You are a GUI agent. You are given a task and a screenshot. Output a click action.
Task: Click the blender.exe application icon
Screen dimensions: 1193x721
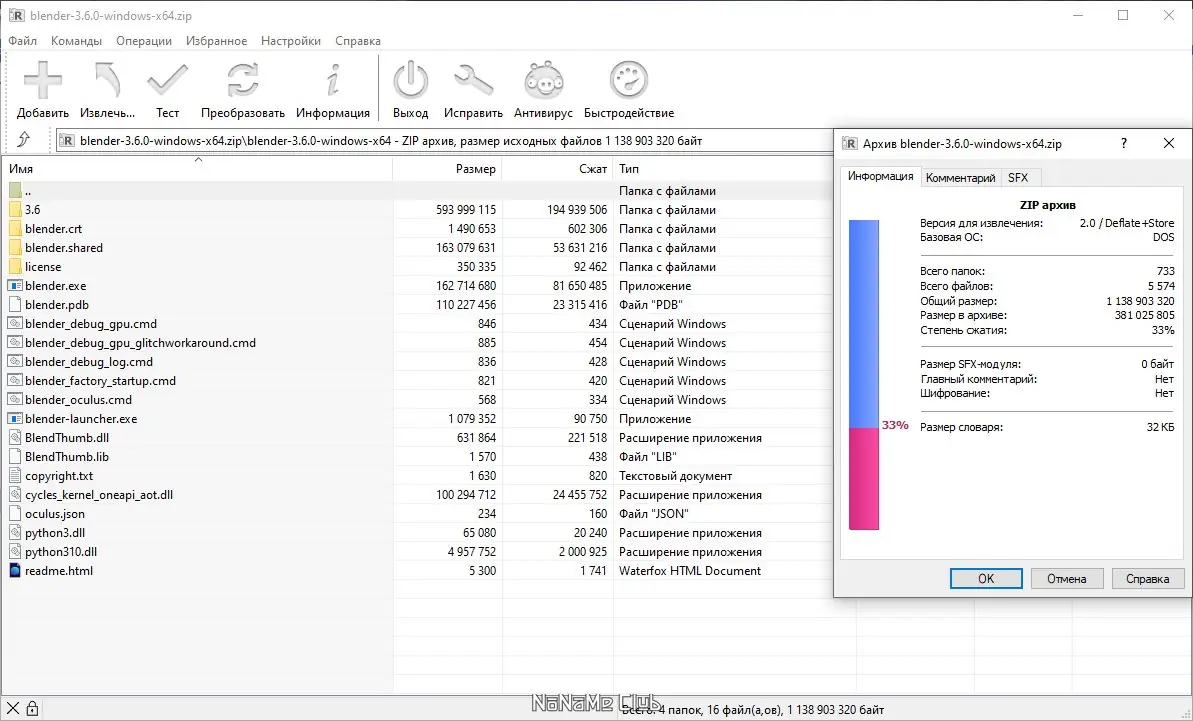tap(14, 285)
